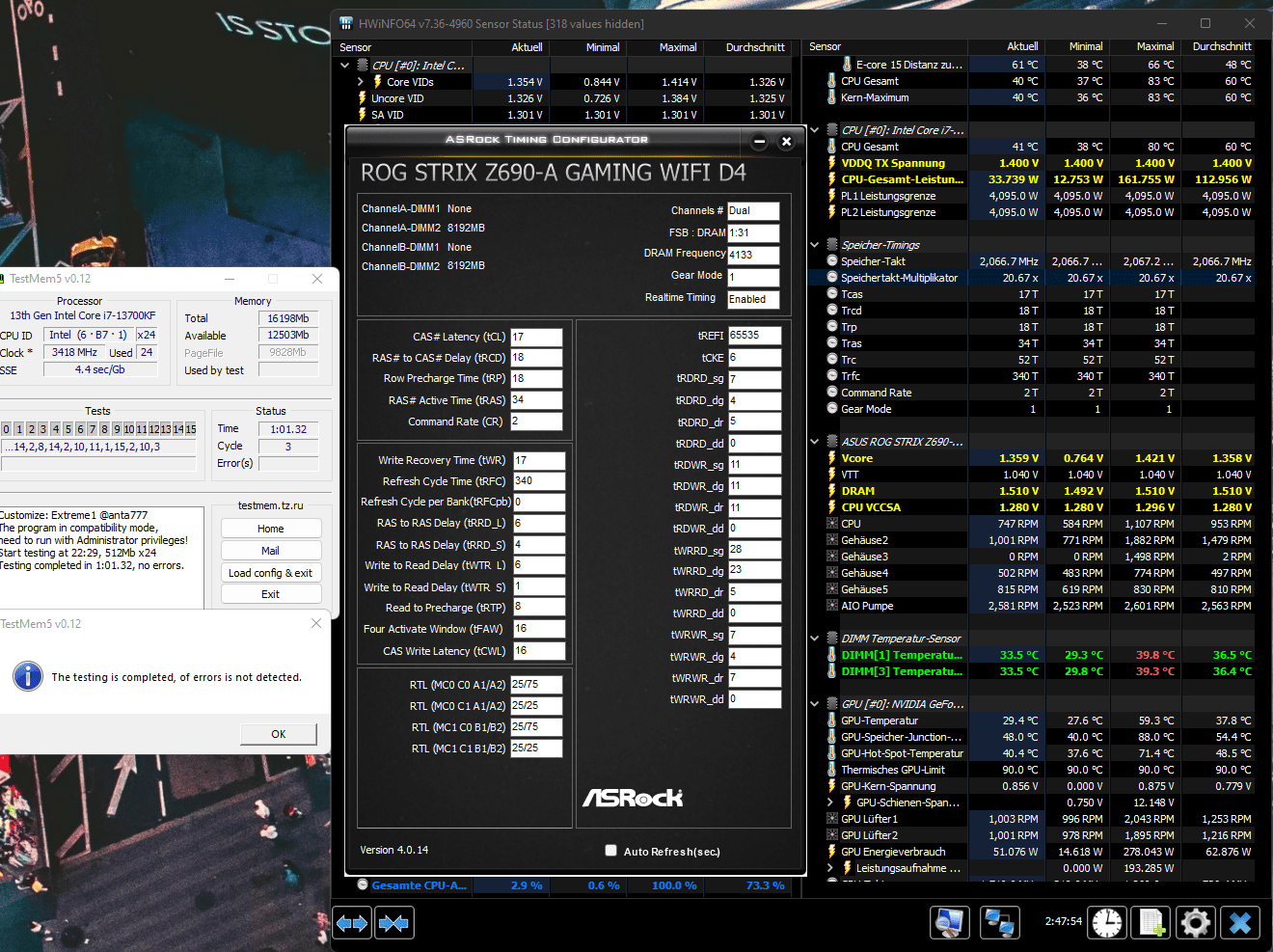Click the Gesamte CPU-Auslastung circle icon
The width and height of the screenshot is (1273, 952).
363,884
